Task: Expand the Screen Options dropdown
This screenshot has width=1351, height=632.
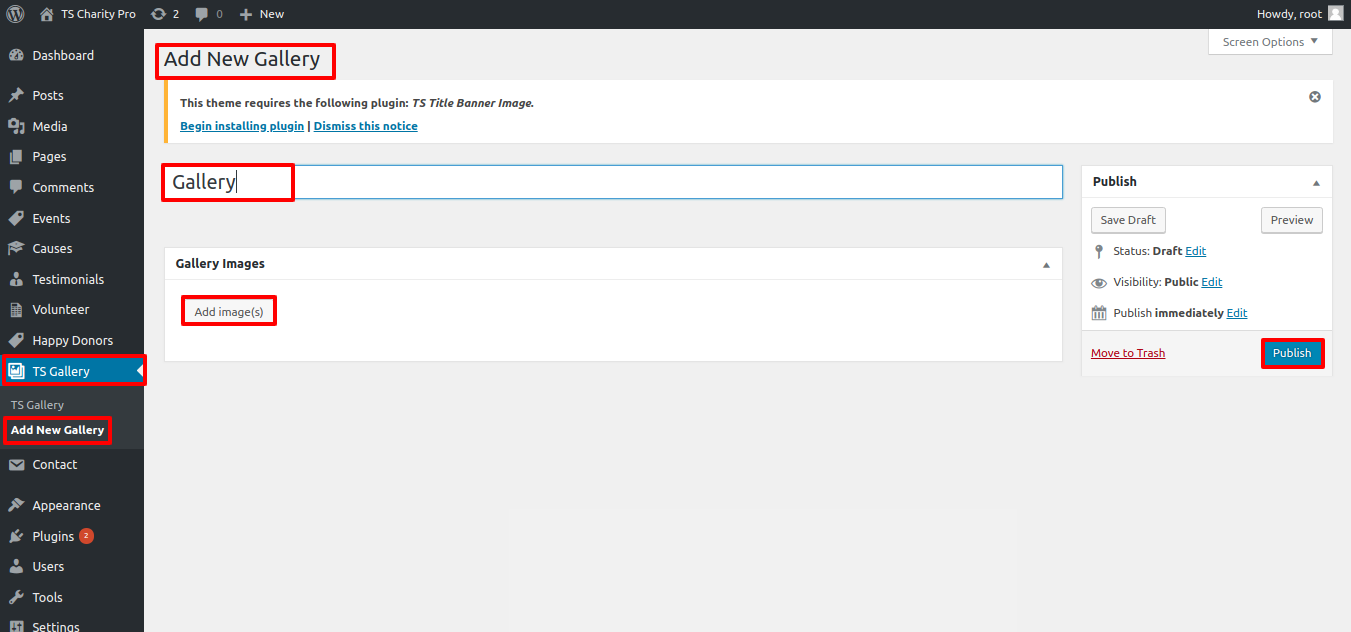Action: [1270, 42]
